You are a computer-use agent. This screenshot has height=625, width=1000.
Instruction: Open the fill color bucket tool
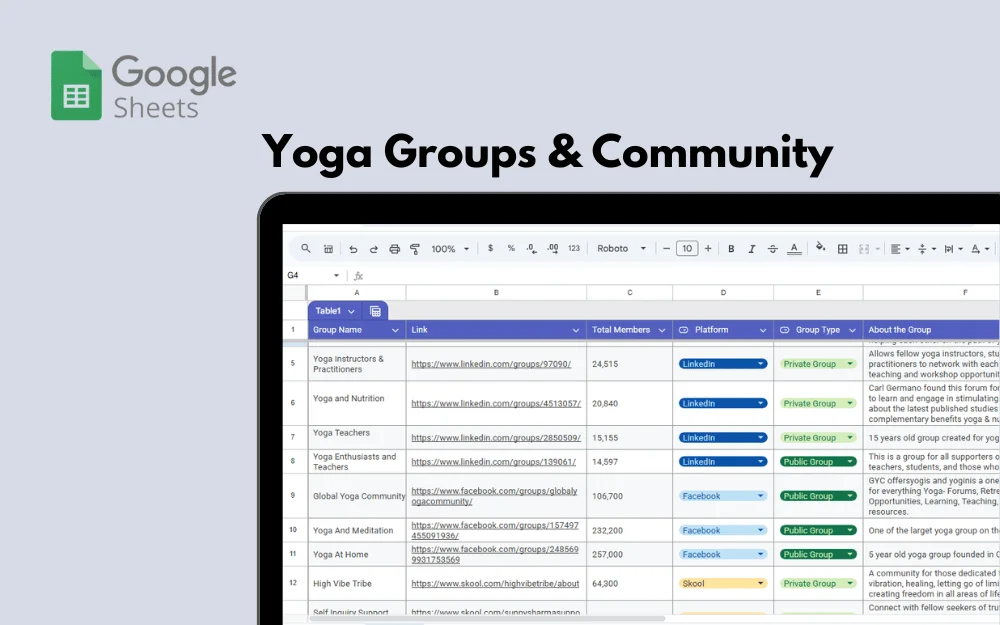[x=821, y=248]
